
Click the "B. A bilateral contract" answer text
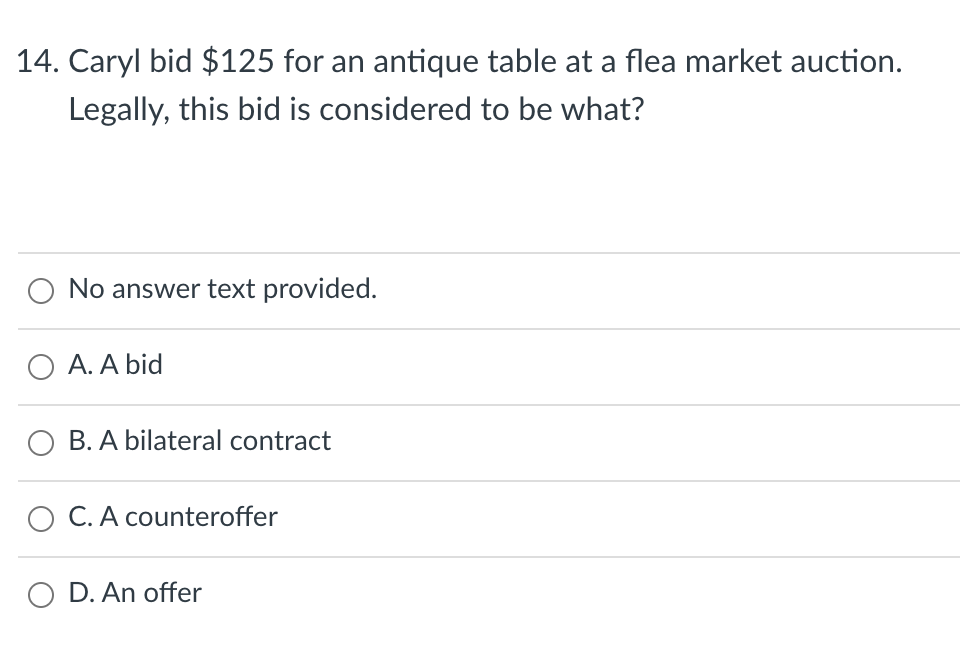tap(199, 442)
